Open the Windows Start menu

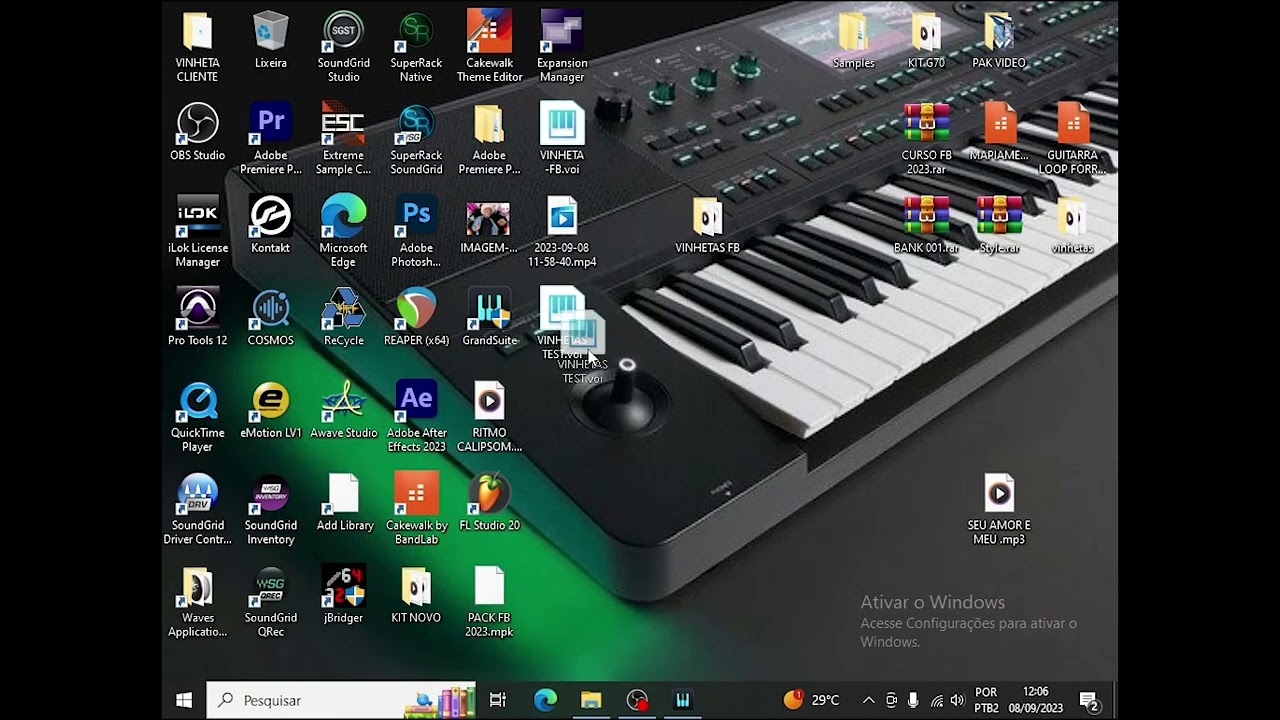184,700
